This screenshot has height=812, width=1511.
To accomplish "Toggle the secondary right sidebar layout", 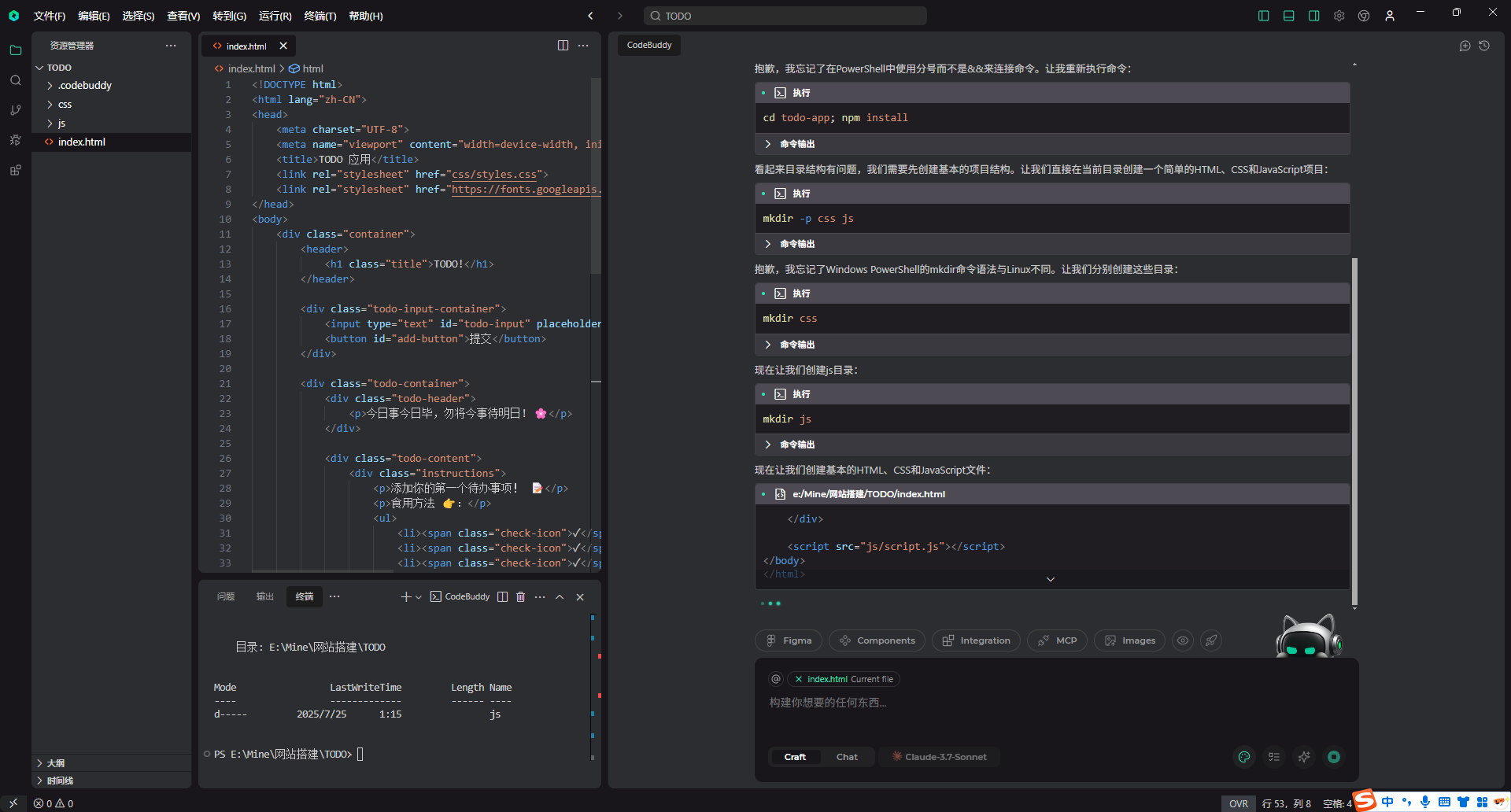I will point(1314,16).
